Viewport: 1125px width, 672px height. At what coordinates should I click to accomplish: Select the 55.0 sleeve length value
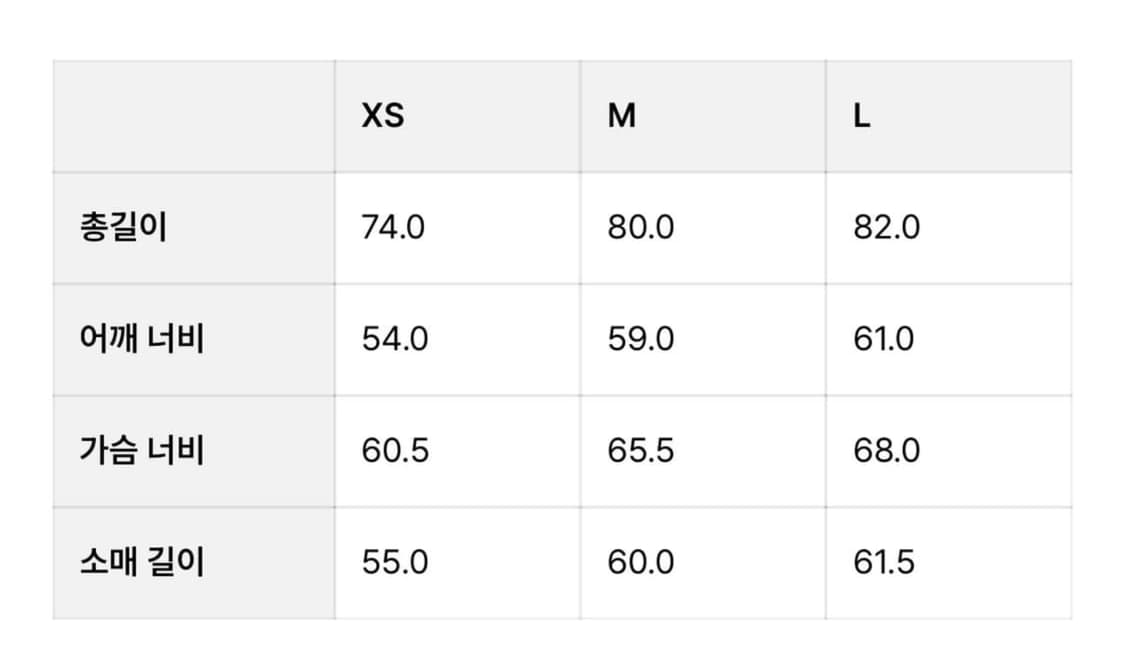pyautogui.click(x=395, y=562)
